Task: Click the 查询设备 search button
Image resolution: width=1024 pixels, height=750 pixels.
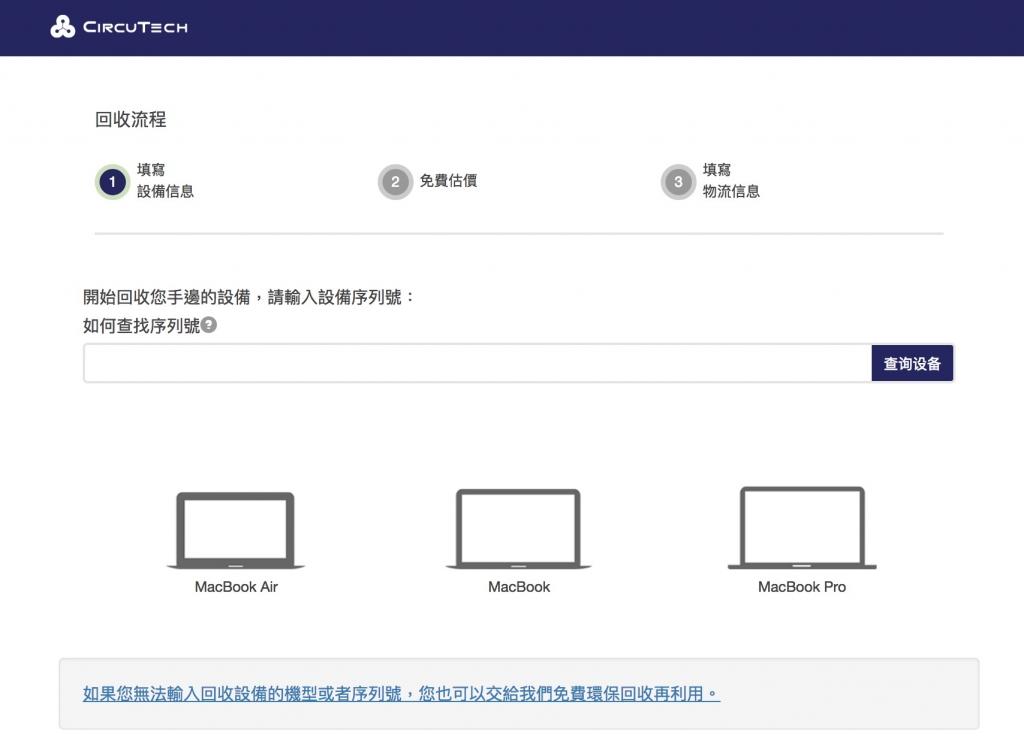Action: click(912, 363)
